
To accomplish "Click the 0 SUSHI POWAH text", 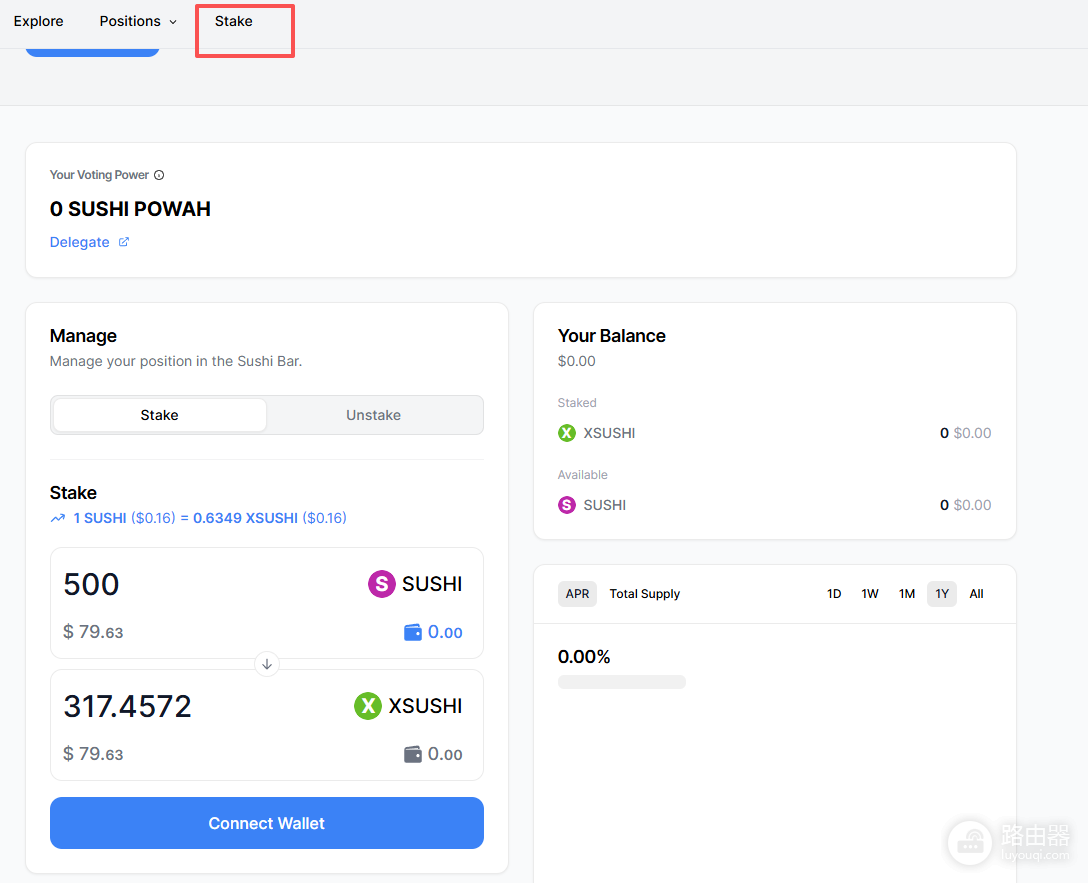I will [130, 209].
